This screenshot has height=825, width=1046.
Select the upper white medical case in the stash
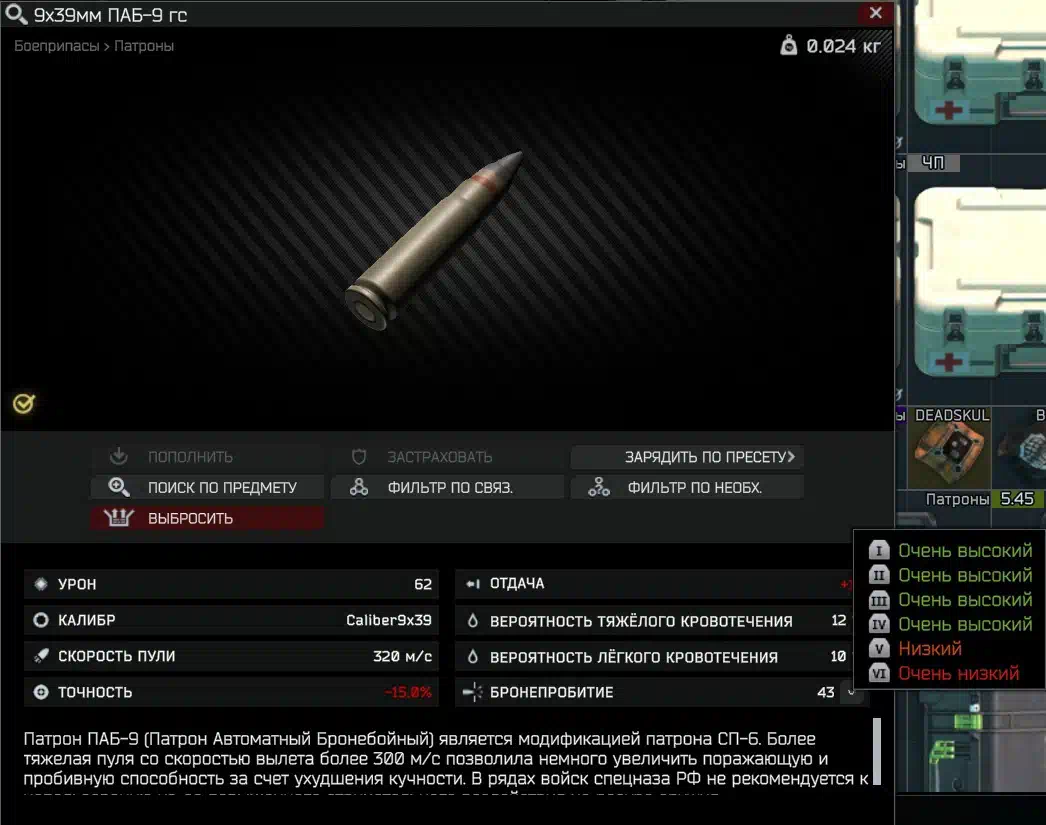[979, 63]
